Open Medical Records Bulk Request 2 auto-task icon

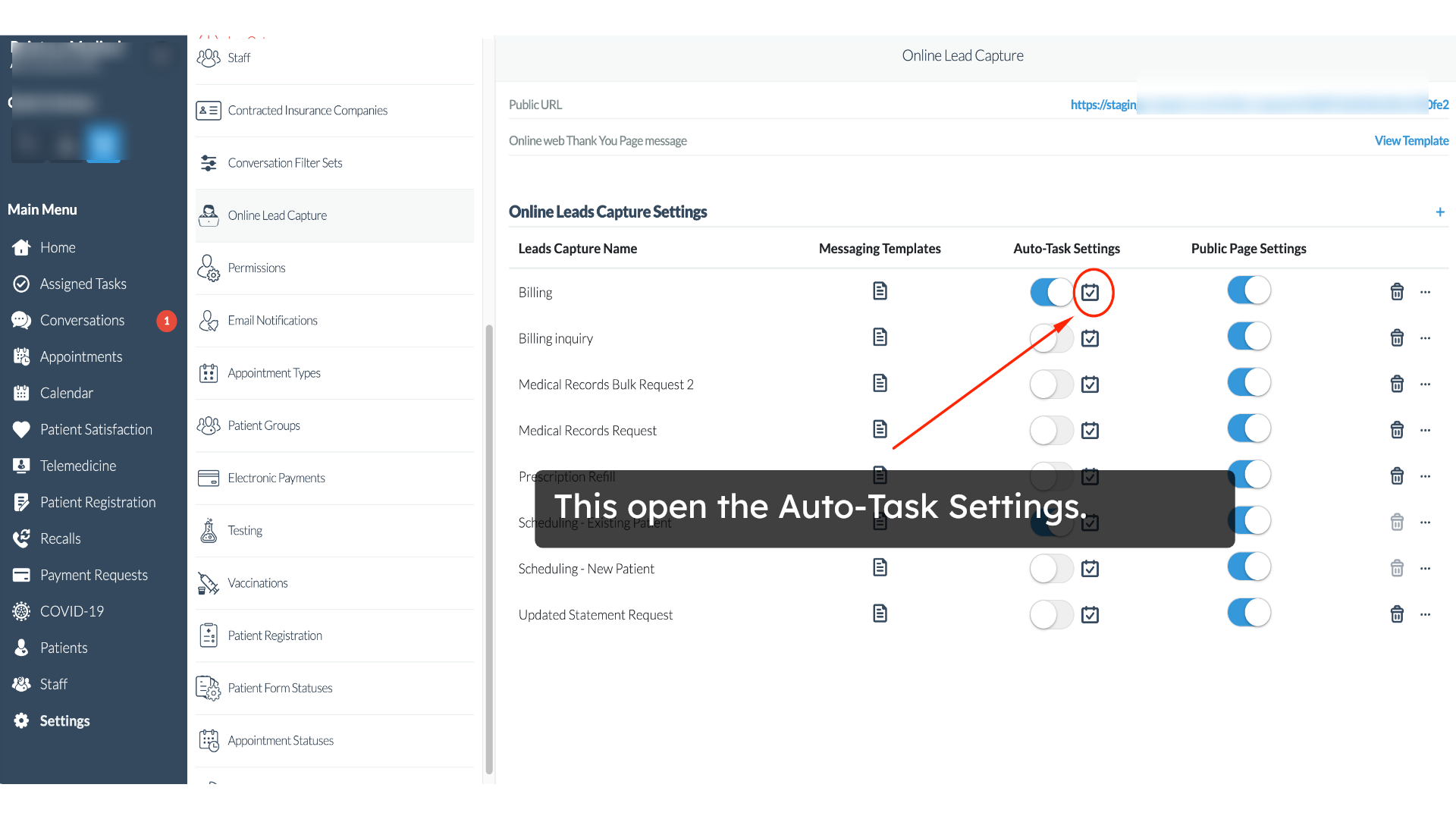[x=1090, y=384]
